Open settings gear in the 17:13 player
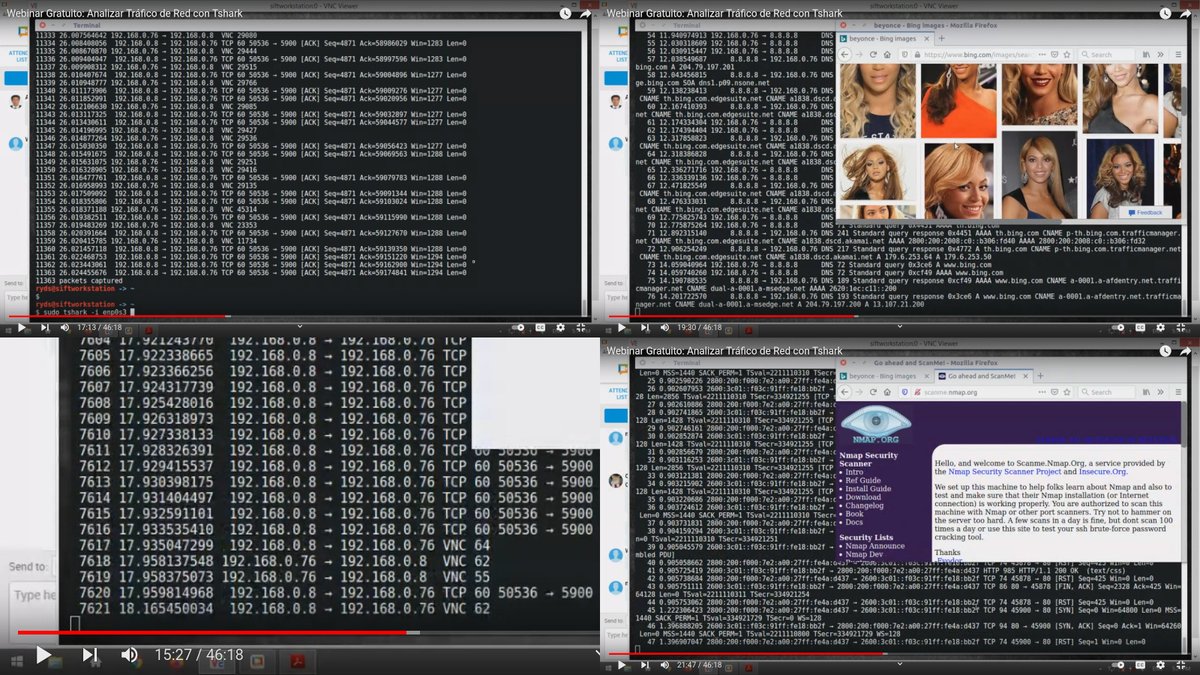Screen dimensions: 1200x675 (x=560, y=327)
